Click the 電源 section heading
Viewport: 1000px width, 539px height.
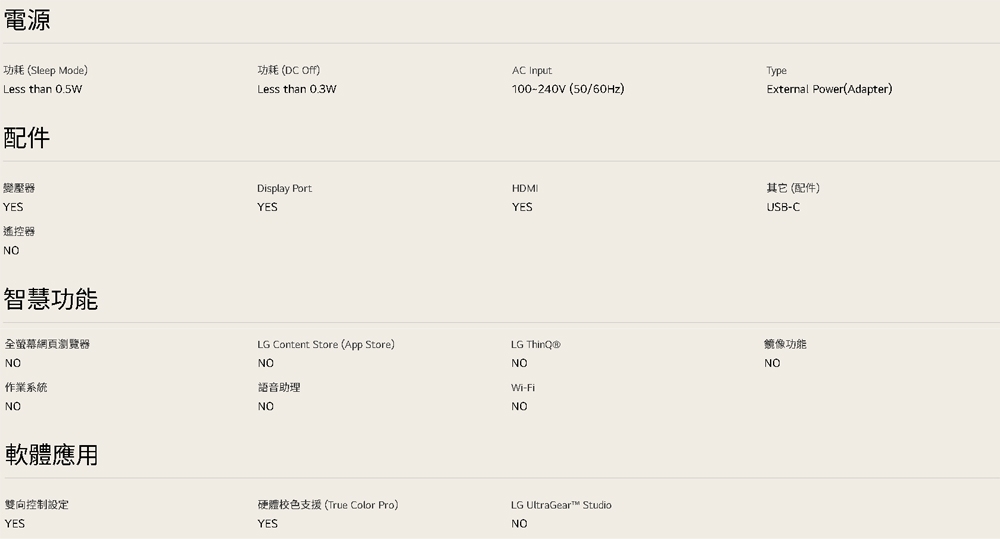pos(27,19)
